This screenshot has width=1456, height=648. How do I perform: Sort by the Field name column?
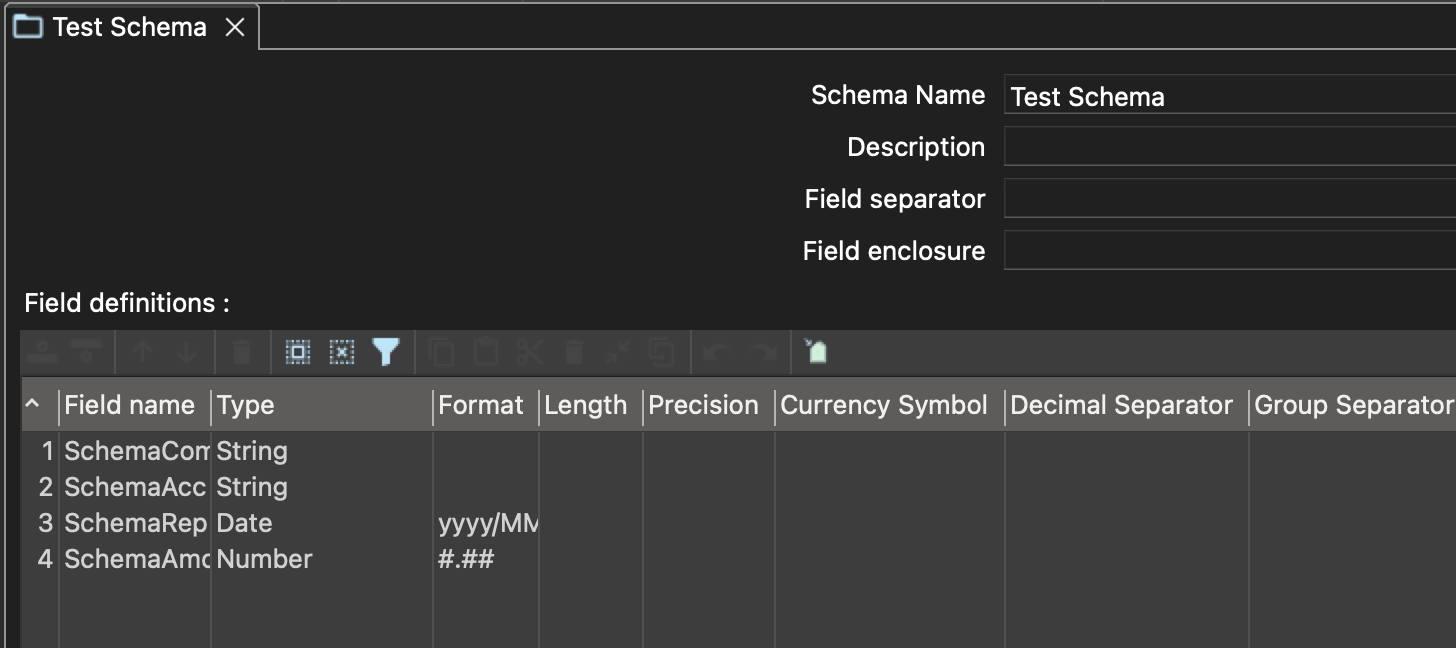pos(130,405)
